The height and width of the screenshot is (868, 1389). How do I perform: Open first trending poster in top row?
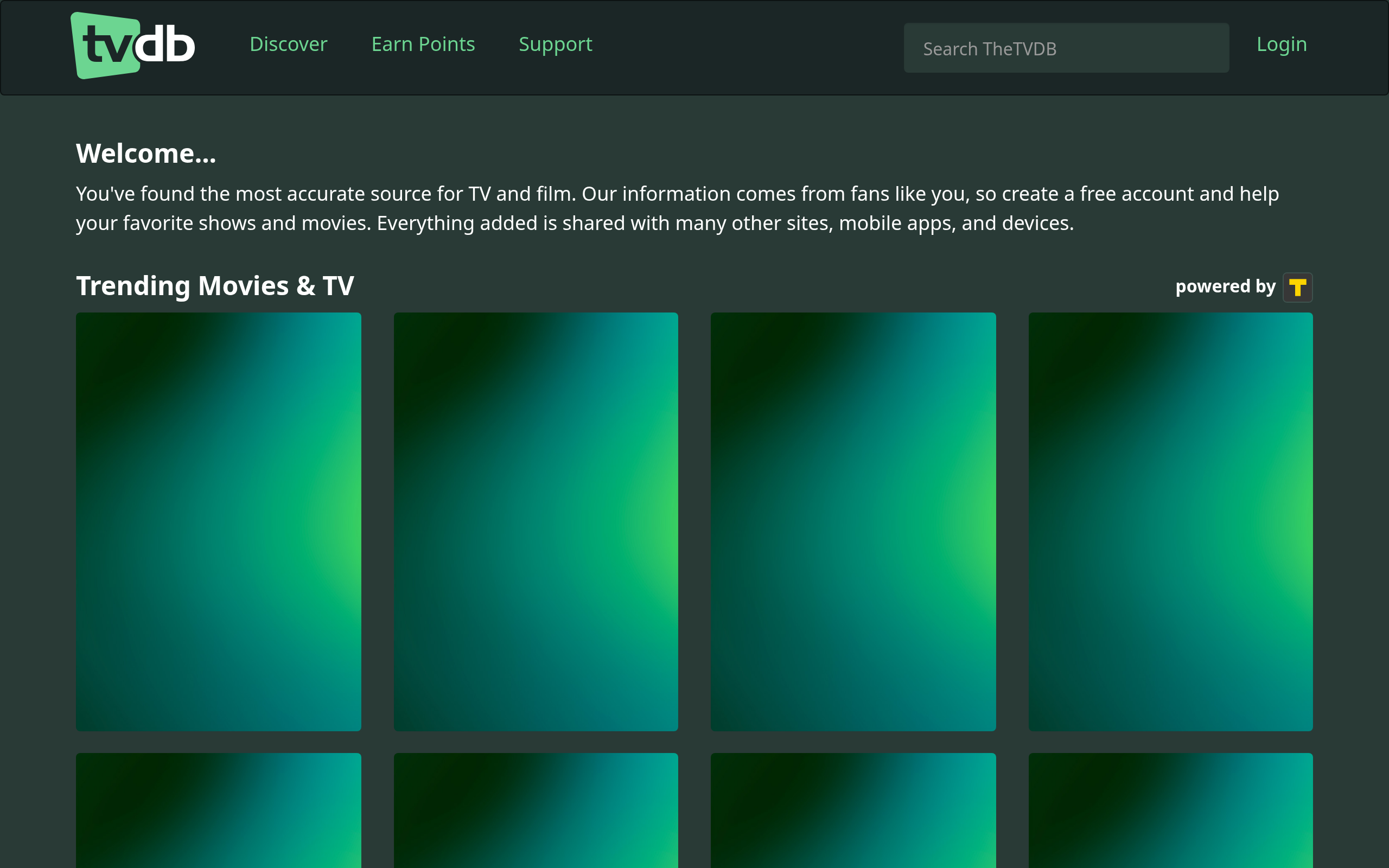[218, 521]
